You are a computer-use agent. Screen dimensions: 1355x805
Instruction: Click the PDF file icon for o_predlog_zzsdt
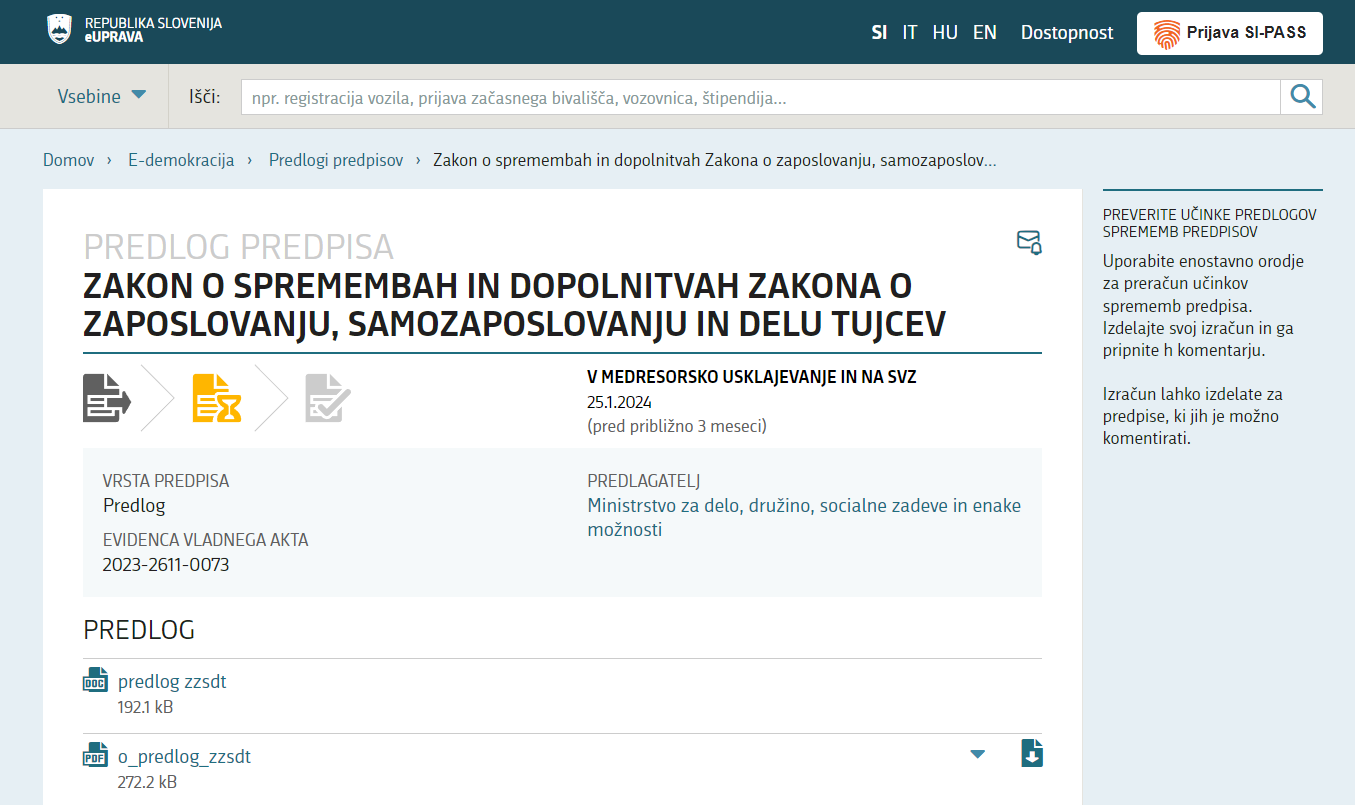(95, 756)
